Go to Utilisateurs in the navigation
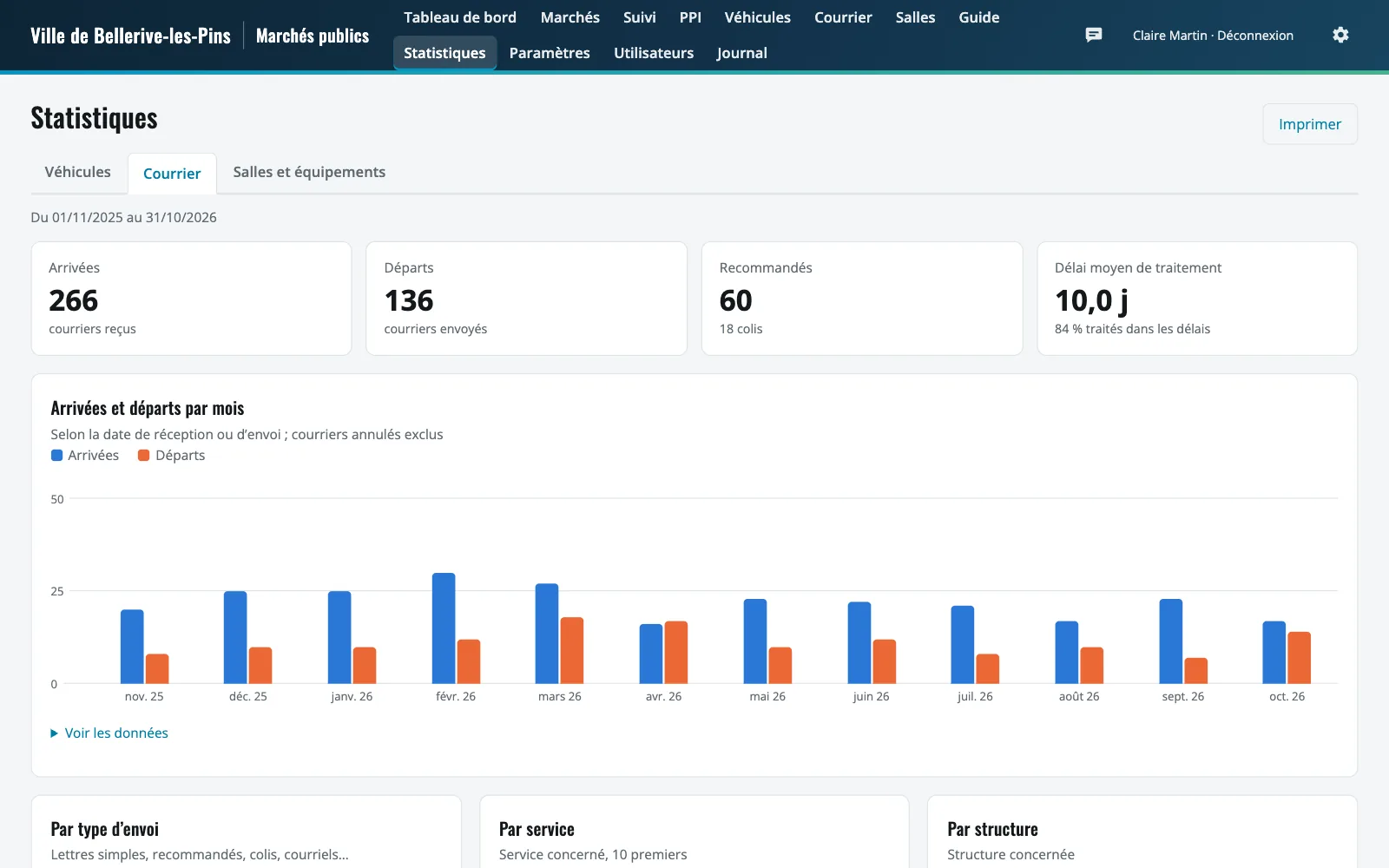 click(x=654, y=53)
